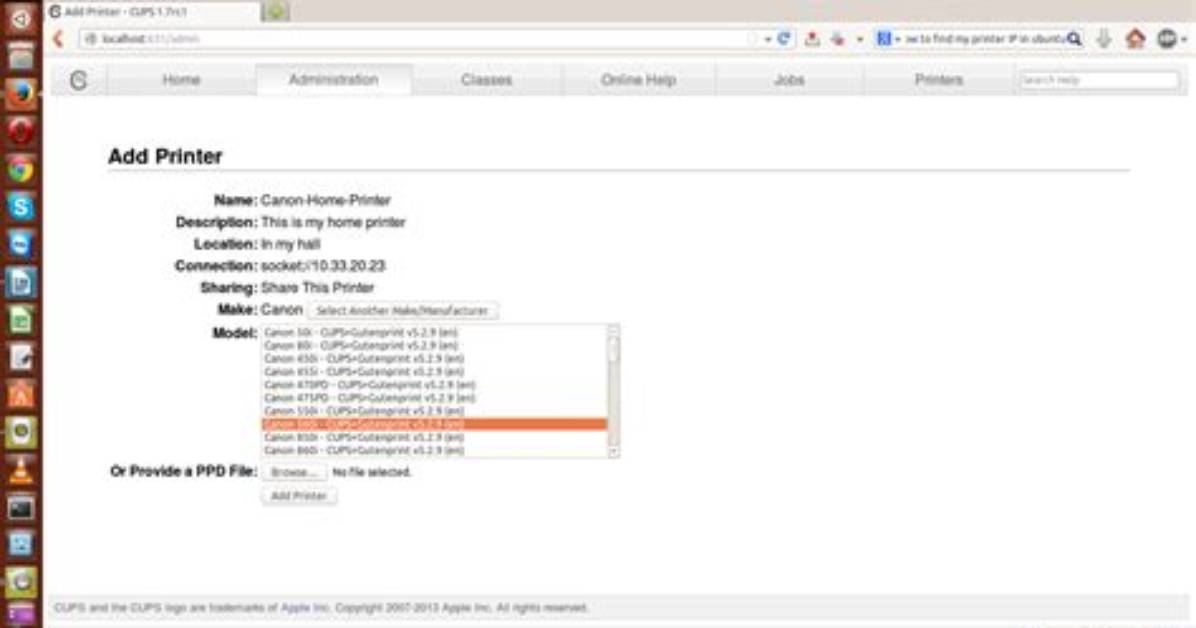This screenshot has width=1196, height=628.
Task: Switch to the Administration tab
Action: click(x=333, y=80)
